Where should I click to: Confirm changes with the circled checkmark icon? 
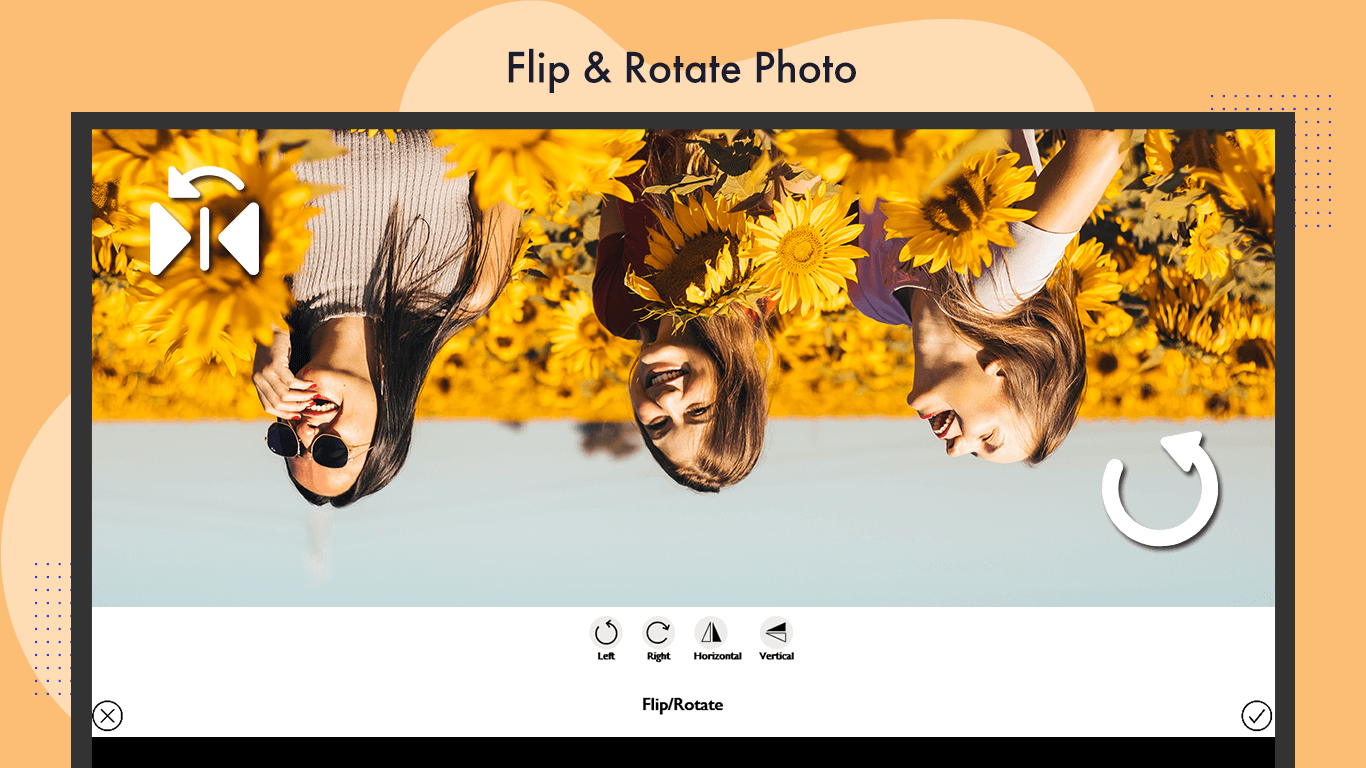pyautogui.click(x=1256, y=716)
